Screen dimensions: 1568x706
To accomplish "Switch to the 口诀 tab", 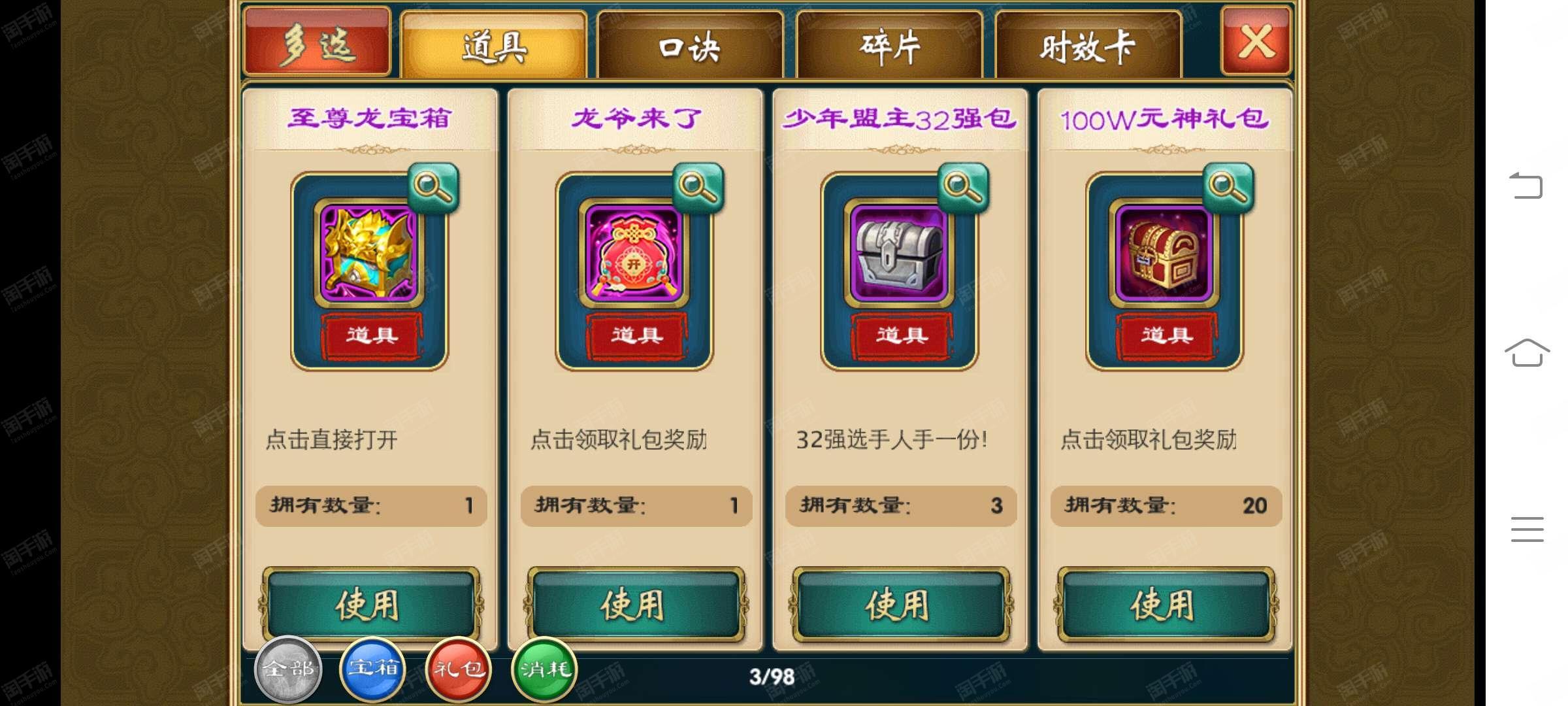I will click(x=689, y=46).
